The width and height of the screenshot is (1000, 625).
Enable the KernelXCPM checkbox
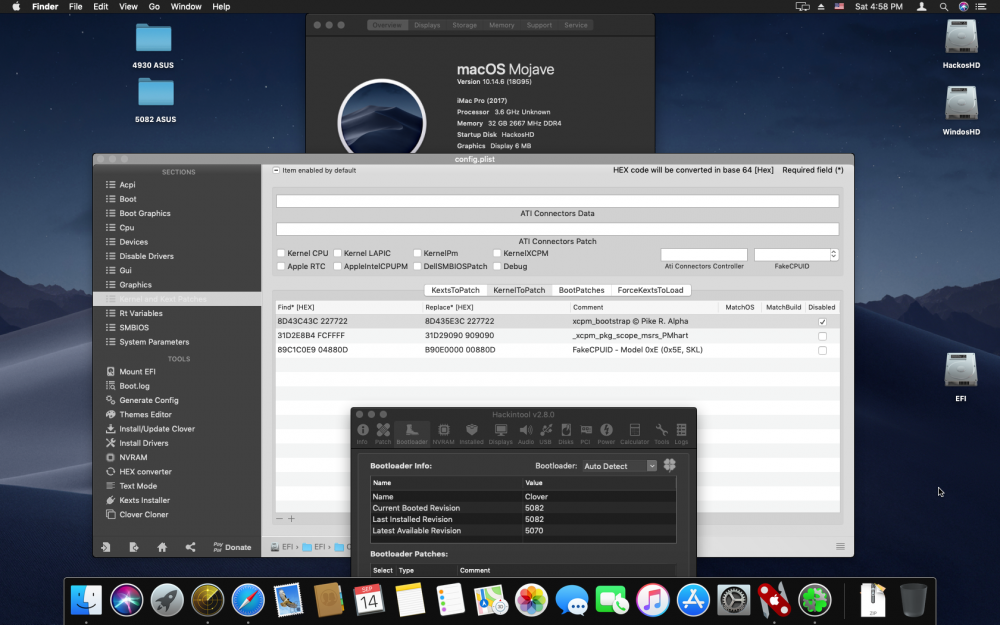point(497,253)
